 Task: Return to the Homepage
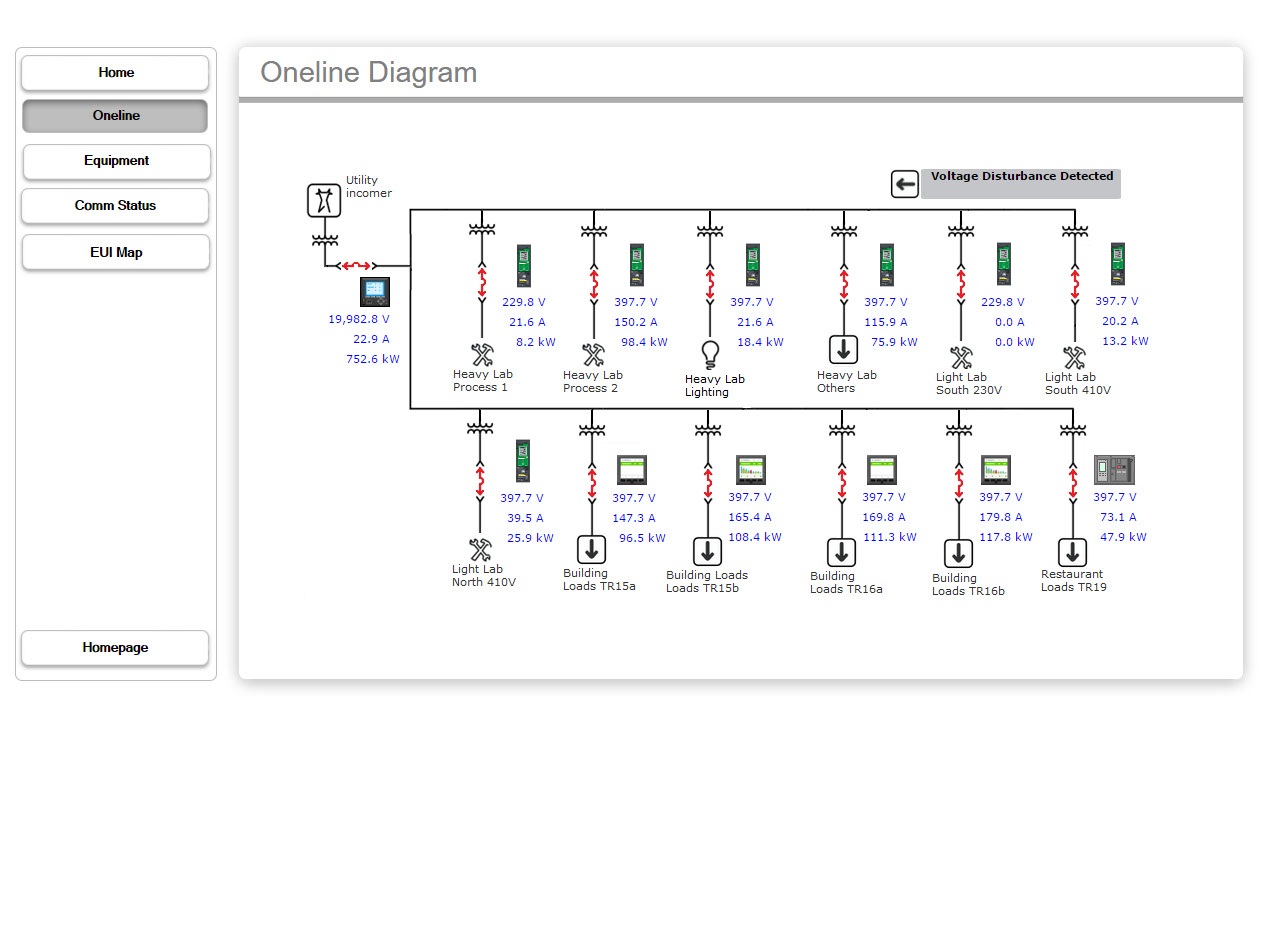[x=115, y=648]
